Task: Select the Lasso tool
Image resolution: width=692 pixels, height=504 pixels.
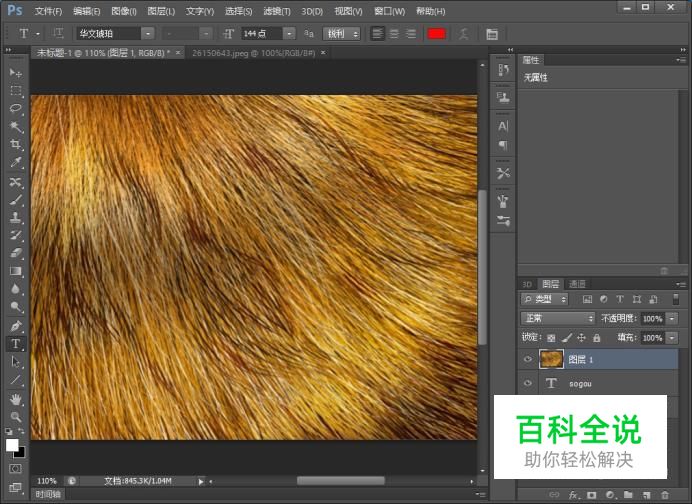Action: click(x=15, y=108)
